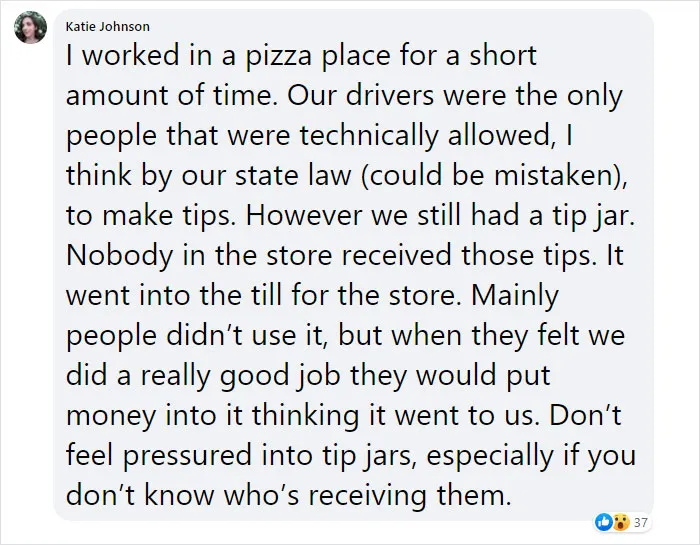The width and height of the screenshot is (700, 545).
Task: Click the word 'Mainly' in the comment
Action: point(515,296)
